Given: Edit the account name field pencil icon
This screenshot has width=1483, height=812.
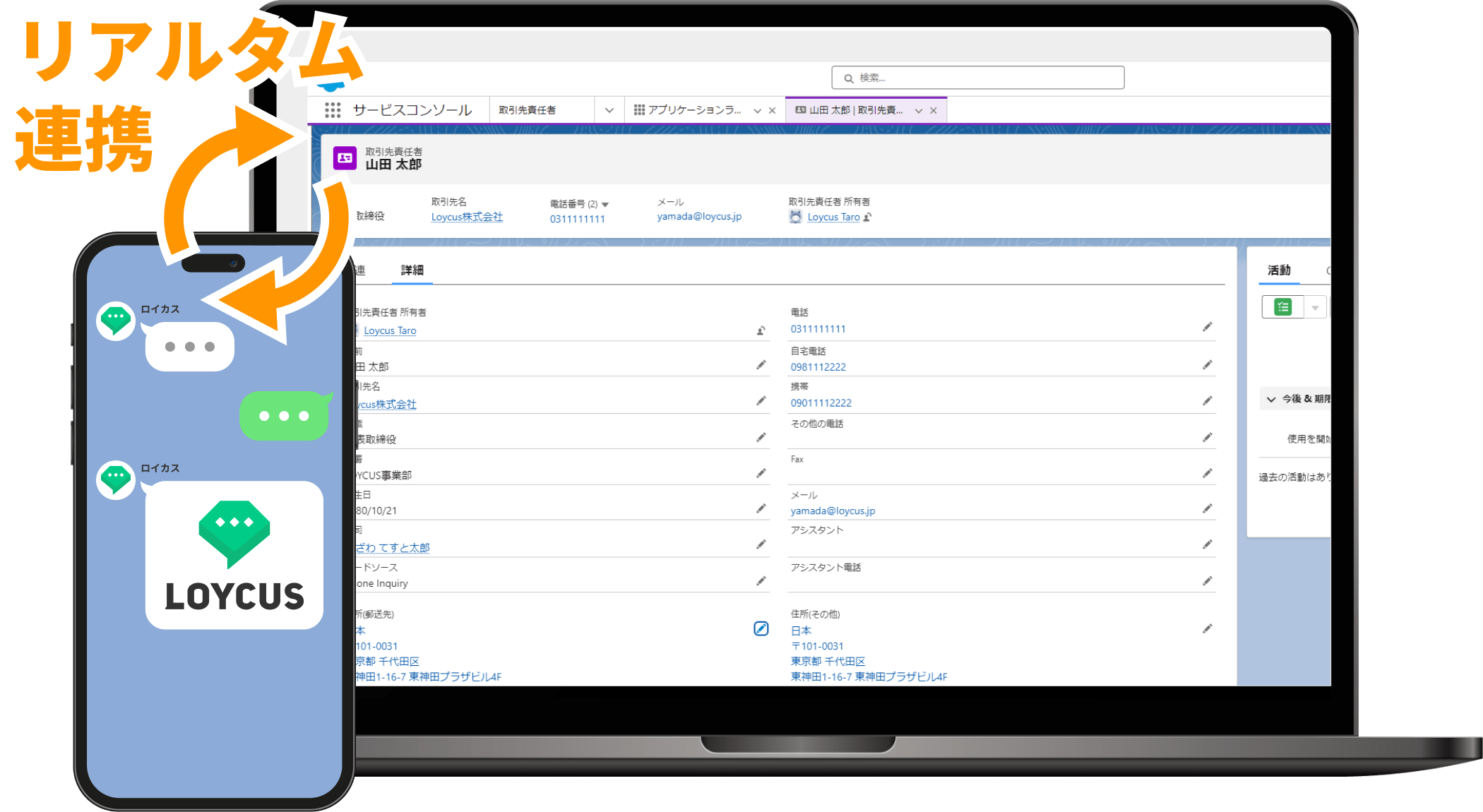Looking at the screenshot, I should (x=761, y=401).
